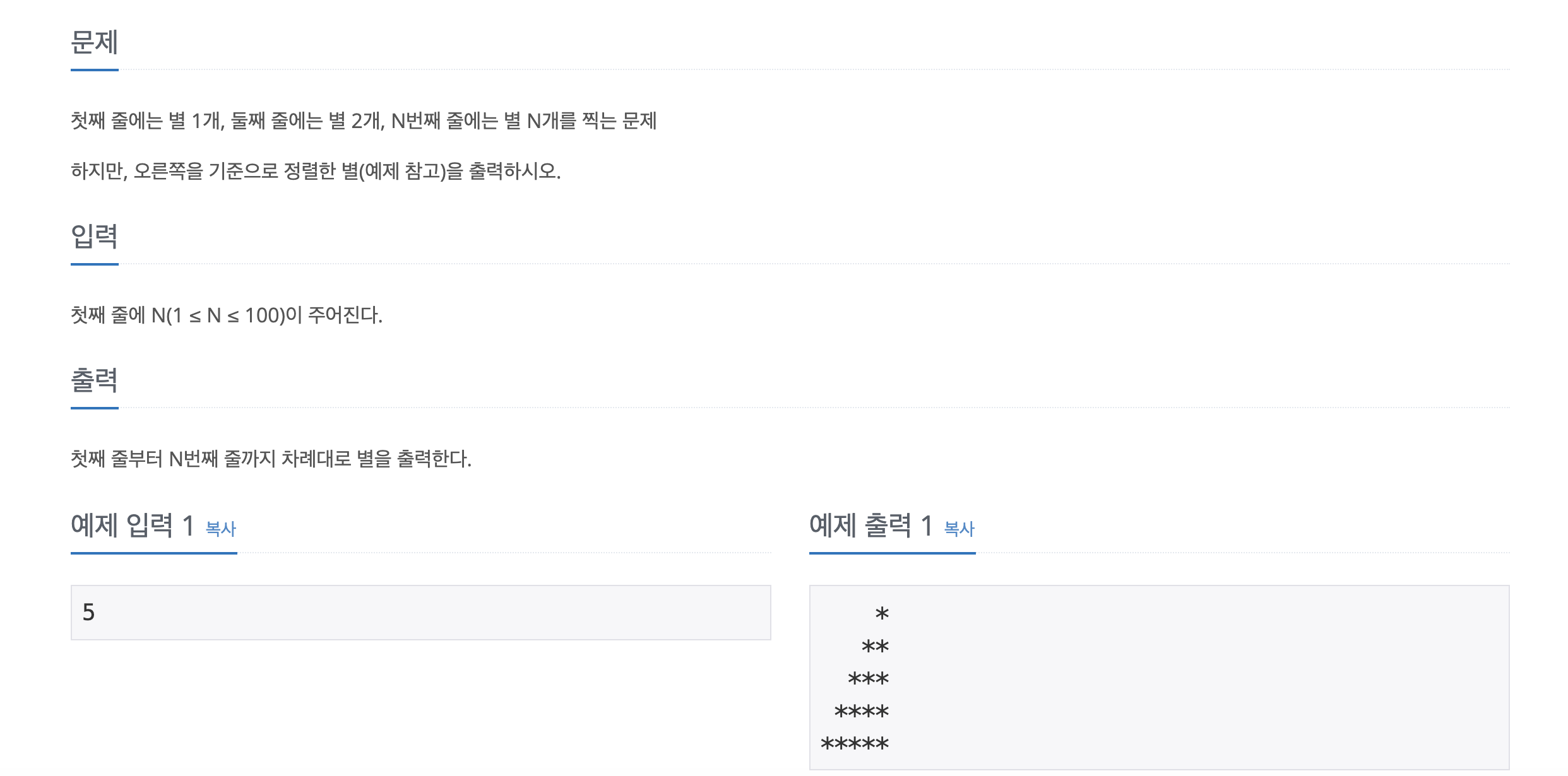Viewport: 1568px width, 776px height.
Task: Click the three-star row in sample output
Action: tap(868, 679)
